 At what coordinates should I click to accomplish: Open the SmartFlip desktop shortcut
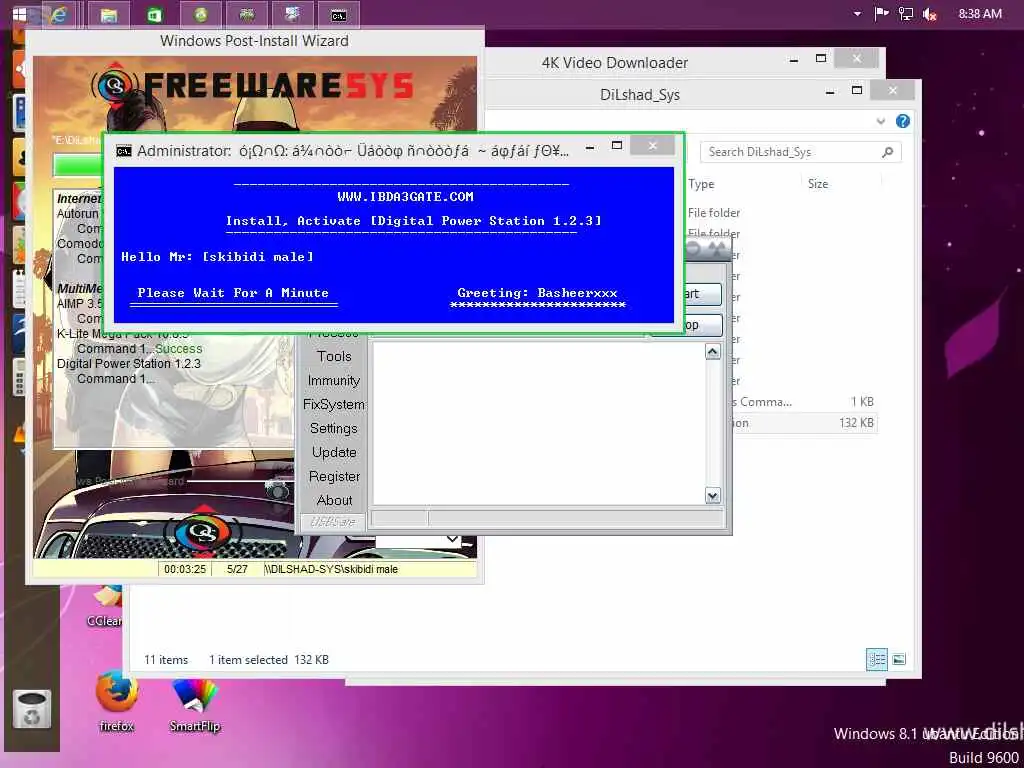pos(195,703)
